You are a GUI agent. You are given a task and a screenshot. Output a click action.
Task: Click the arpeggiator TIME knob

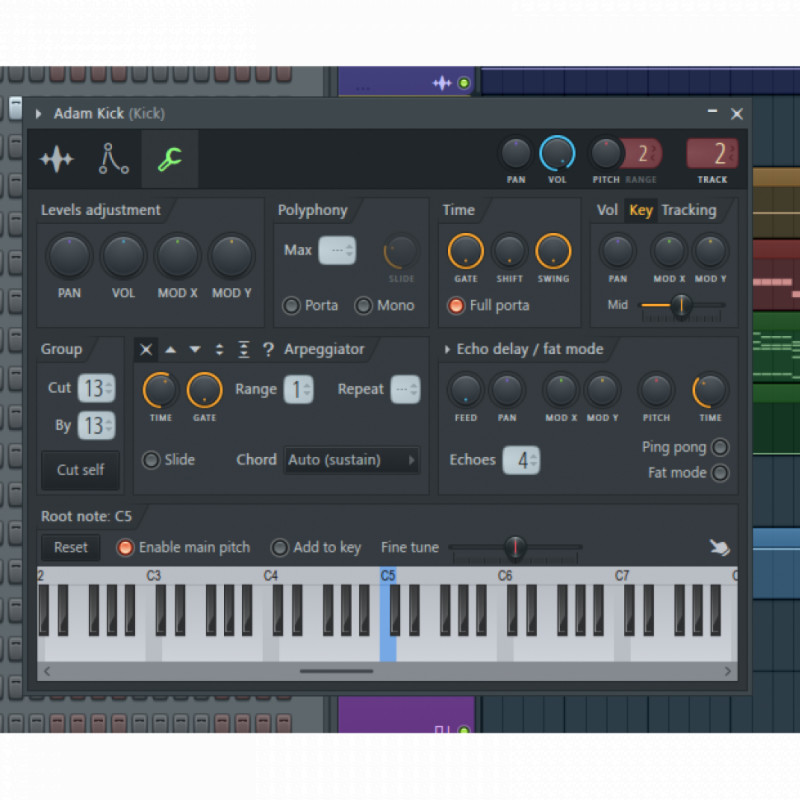[161, 390]
